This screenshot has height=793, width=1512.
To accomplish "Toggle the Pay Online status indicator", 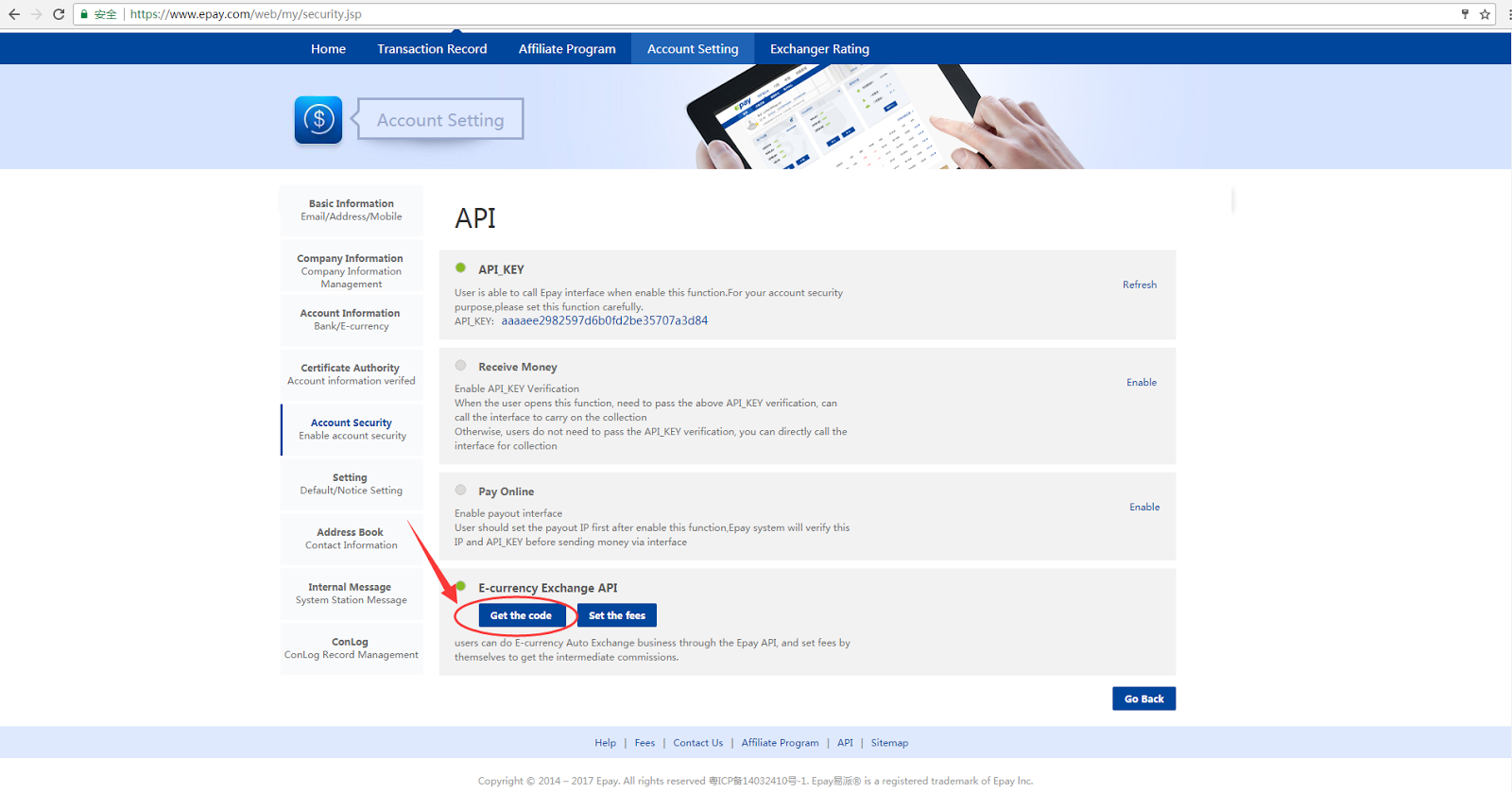I will coord(461,491).
